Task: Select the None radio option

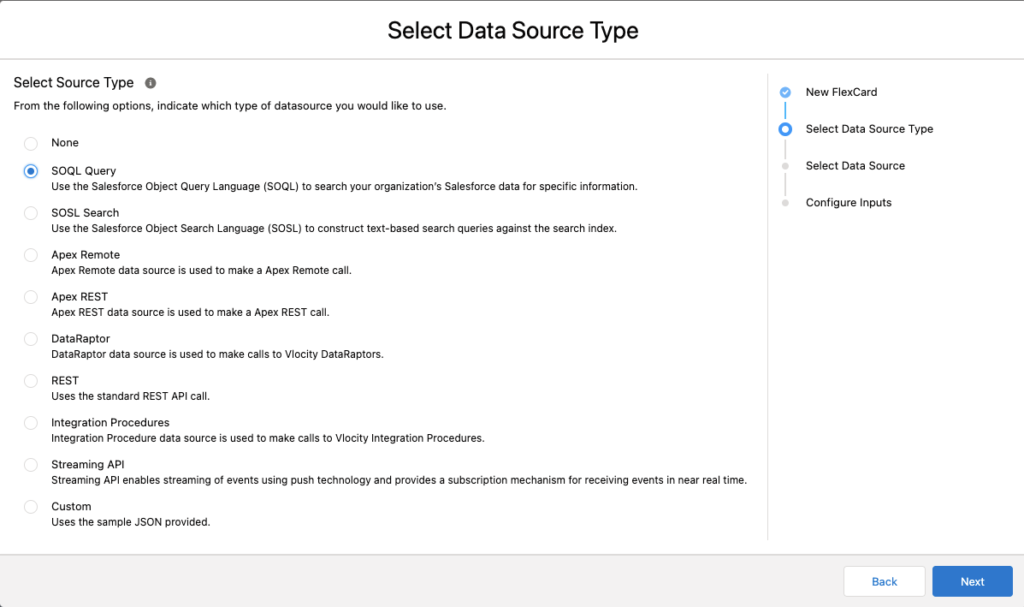Action: tap(31, 143)
